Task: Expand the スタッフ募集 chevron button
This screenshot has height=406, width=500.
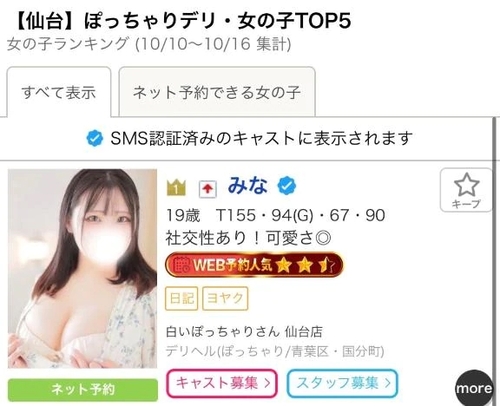Action: point(342,383)
